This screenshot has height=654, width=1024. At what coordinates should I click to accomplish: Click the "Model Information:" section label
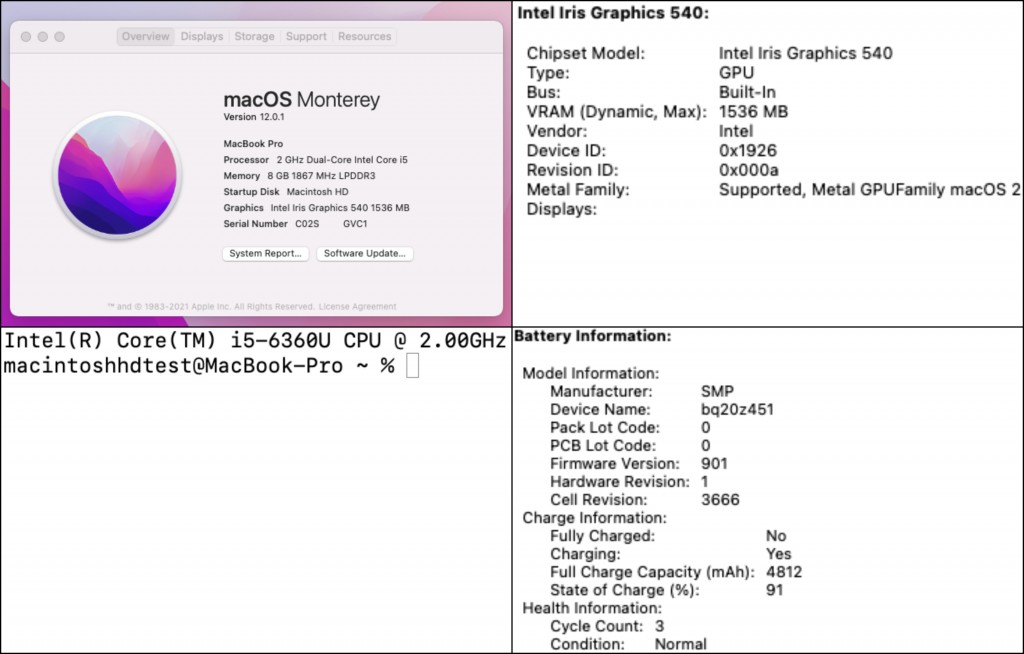(590, 373)
